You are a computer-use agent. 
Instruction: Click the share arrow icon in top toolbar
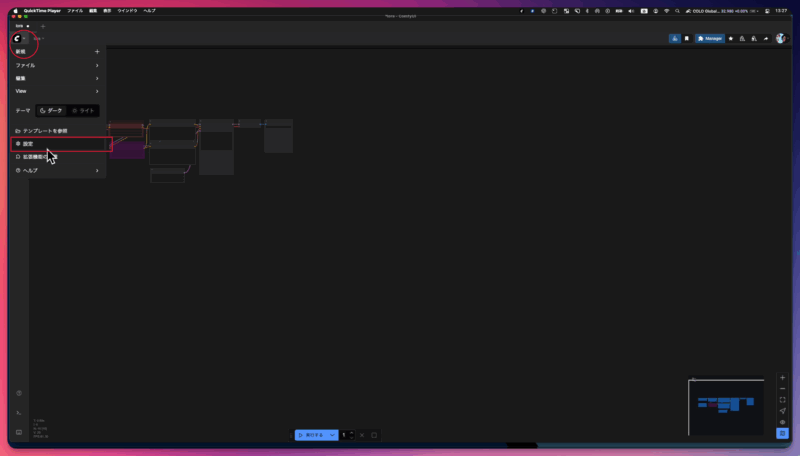(x=766, y=38)
